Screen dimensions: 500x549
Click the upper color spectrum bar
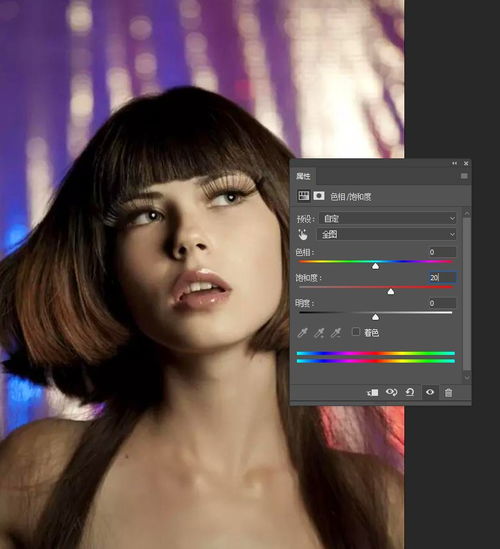pyautogui.click(x=376, y=353)
